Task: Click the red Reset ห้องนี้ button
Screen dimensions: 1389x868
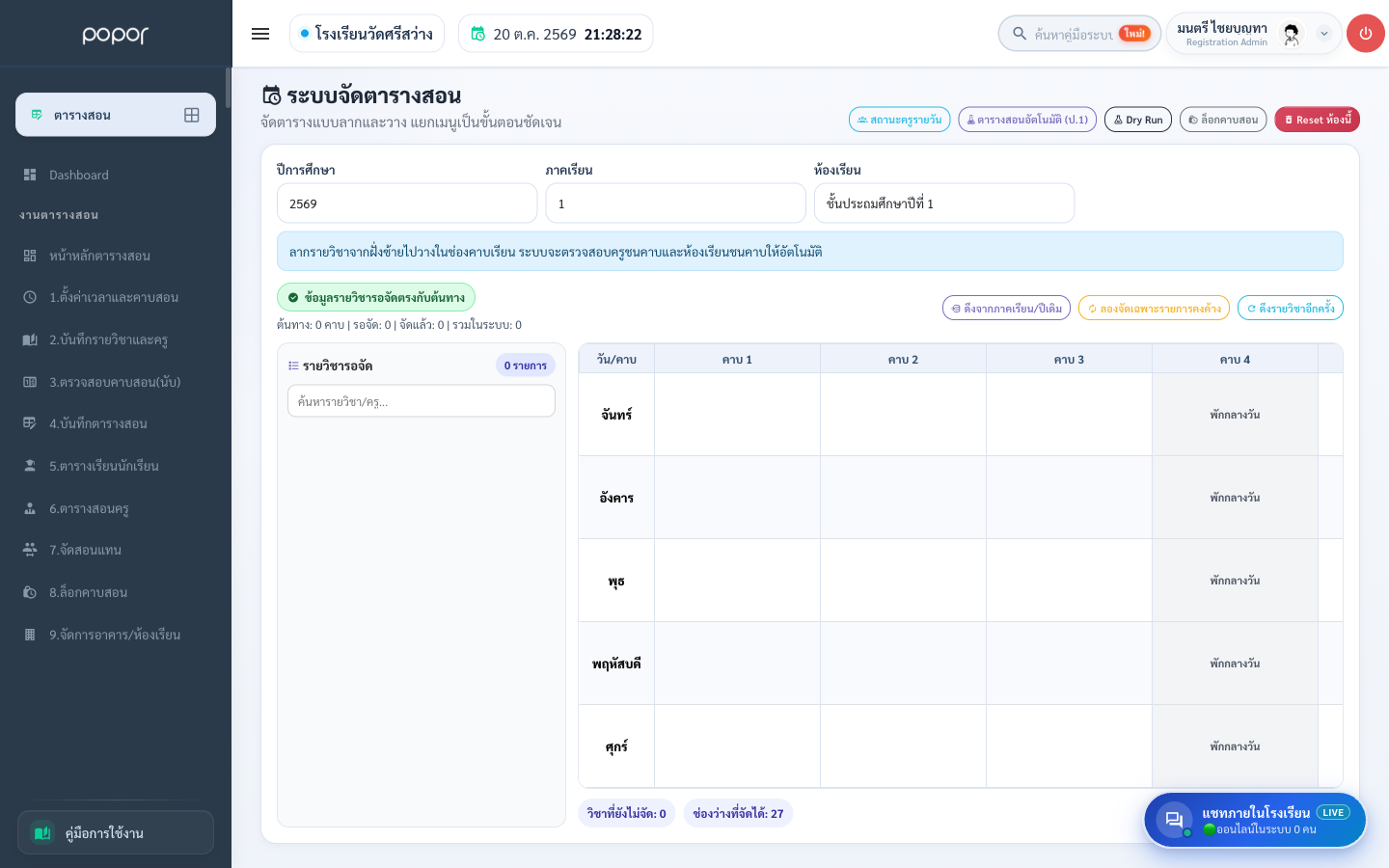Action: [x=1317, y=120]
